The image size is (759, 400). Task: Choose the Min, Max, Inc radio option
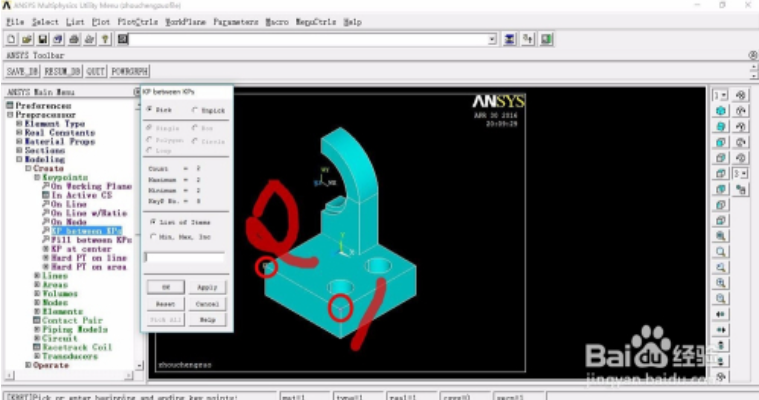(153, 237)
